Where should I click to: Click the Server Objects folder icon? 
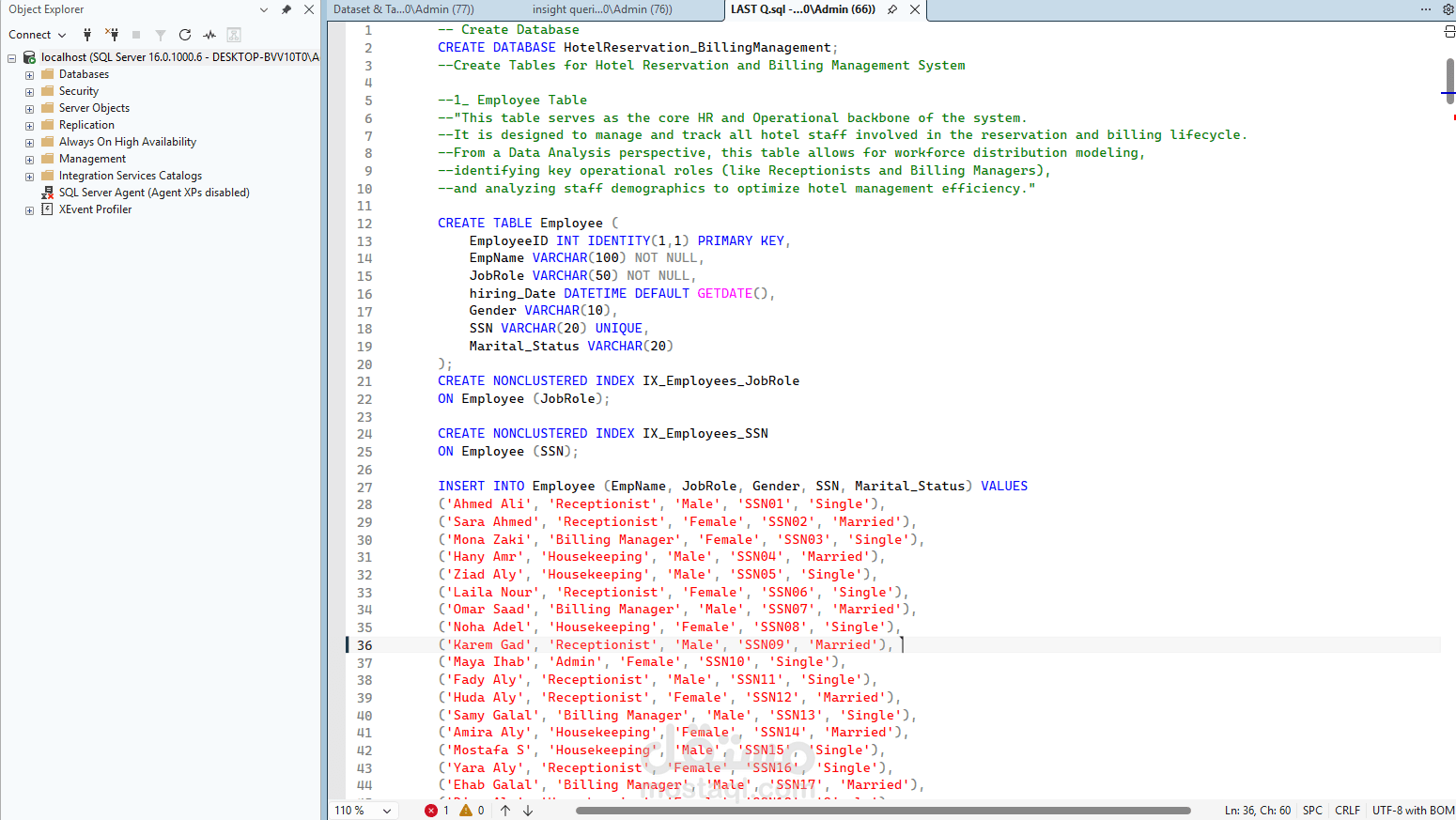(x=47, y=108)
